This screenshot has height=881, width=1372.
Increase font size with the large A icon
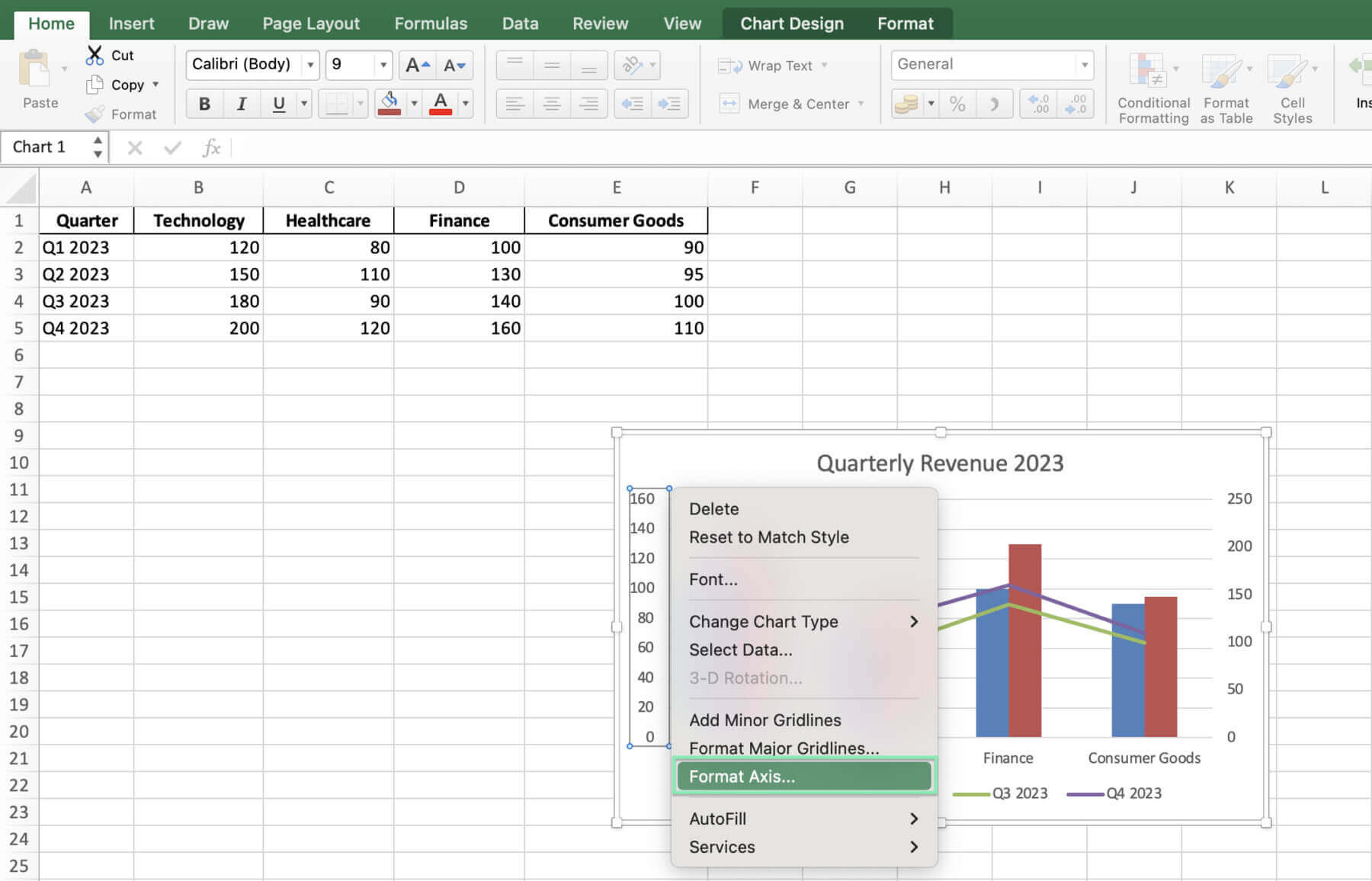click(x=418, y=66)
